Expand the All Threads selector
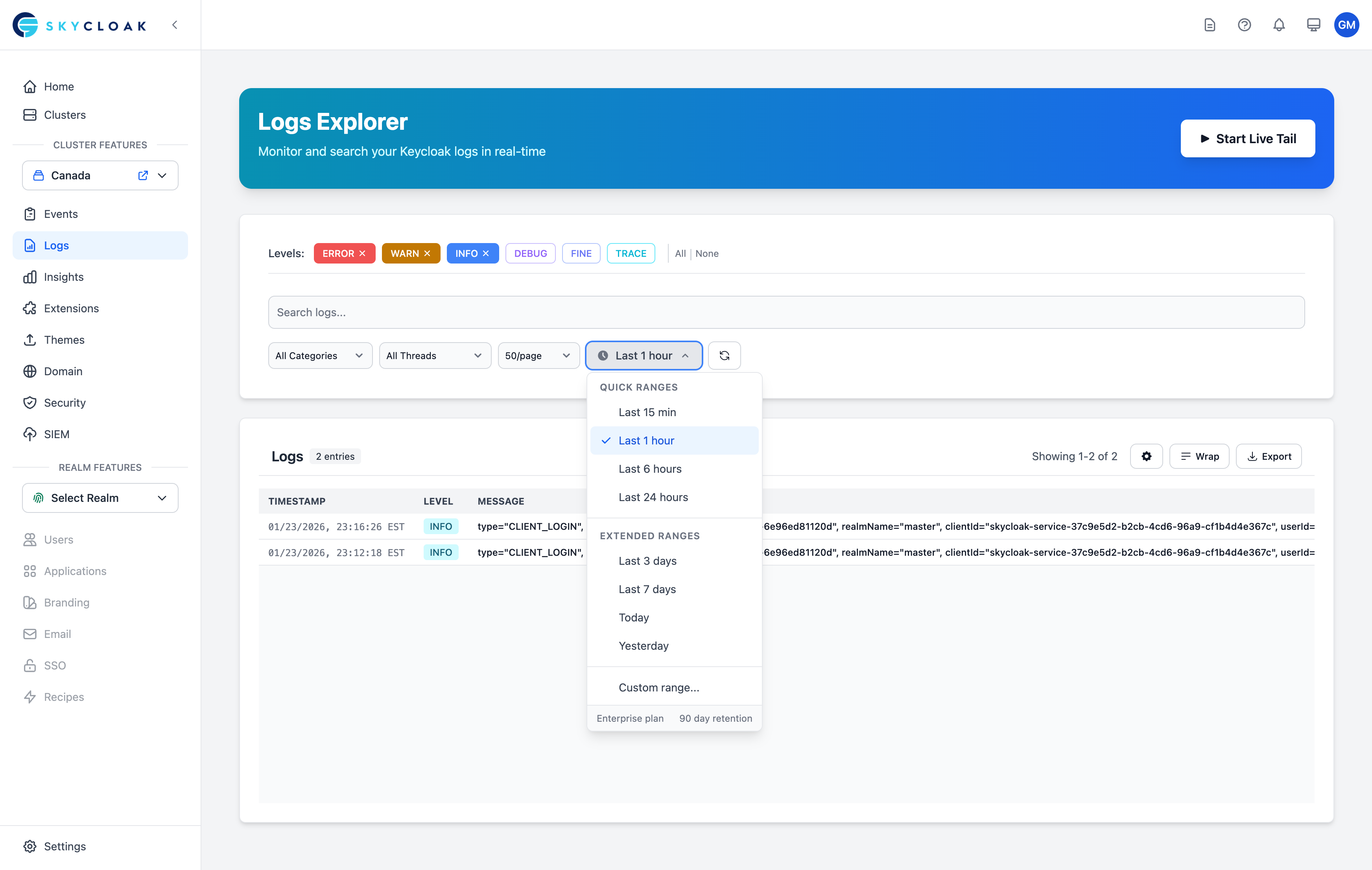Screen dimensions: 1372x870 point(435,355)
